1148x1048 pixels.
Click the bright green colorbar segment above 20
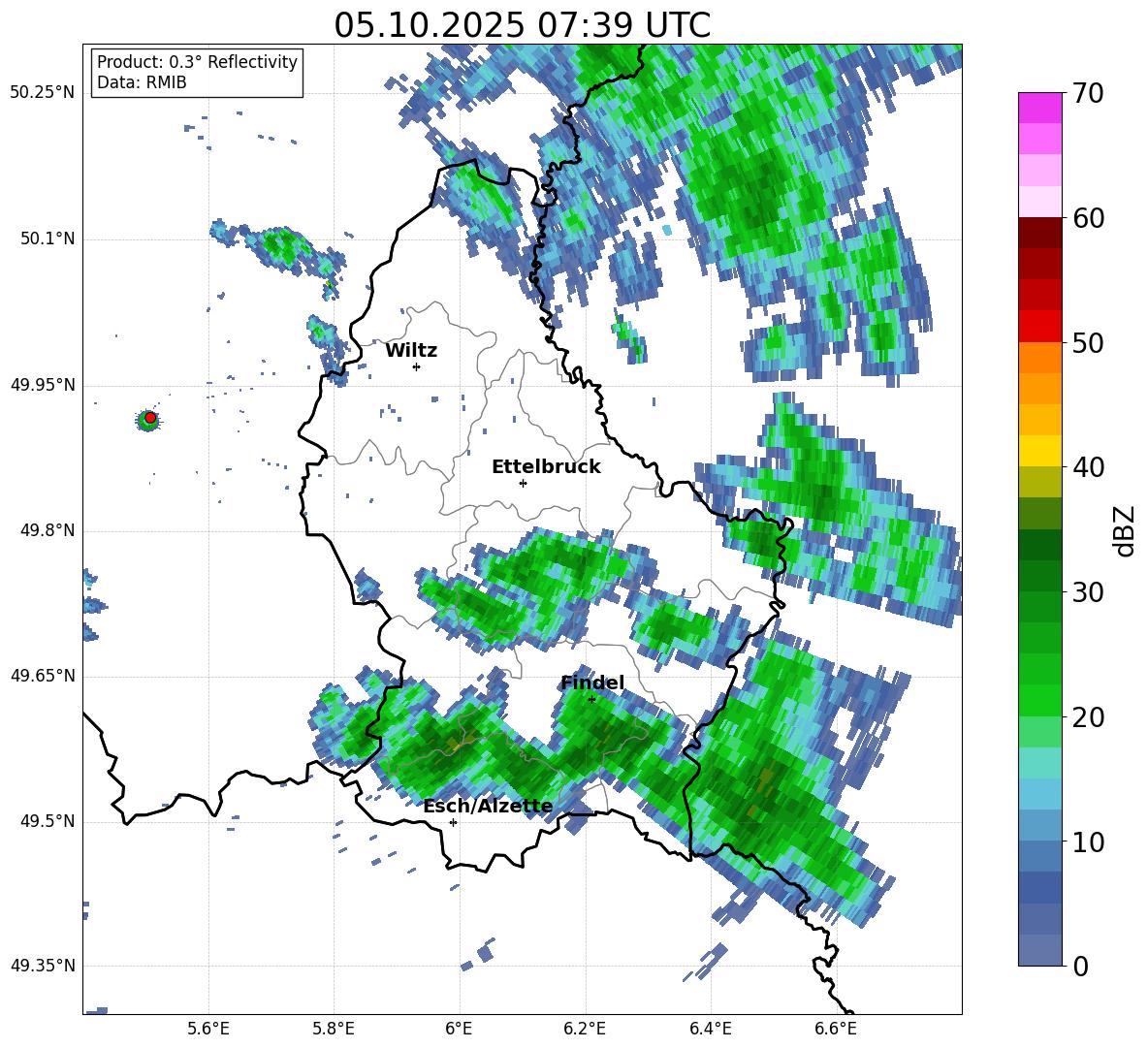(x=1039, y=700)
